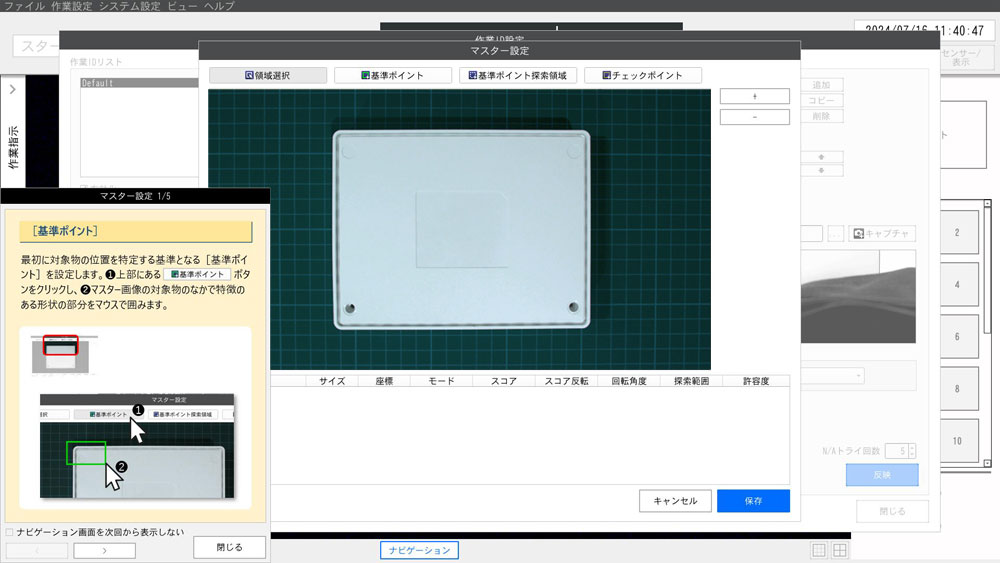
Task: Zoom out with the minus button
Action: click(x=754, y=117)
